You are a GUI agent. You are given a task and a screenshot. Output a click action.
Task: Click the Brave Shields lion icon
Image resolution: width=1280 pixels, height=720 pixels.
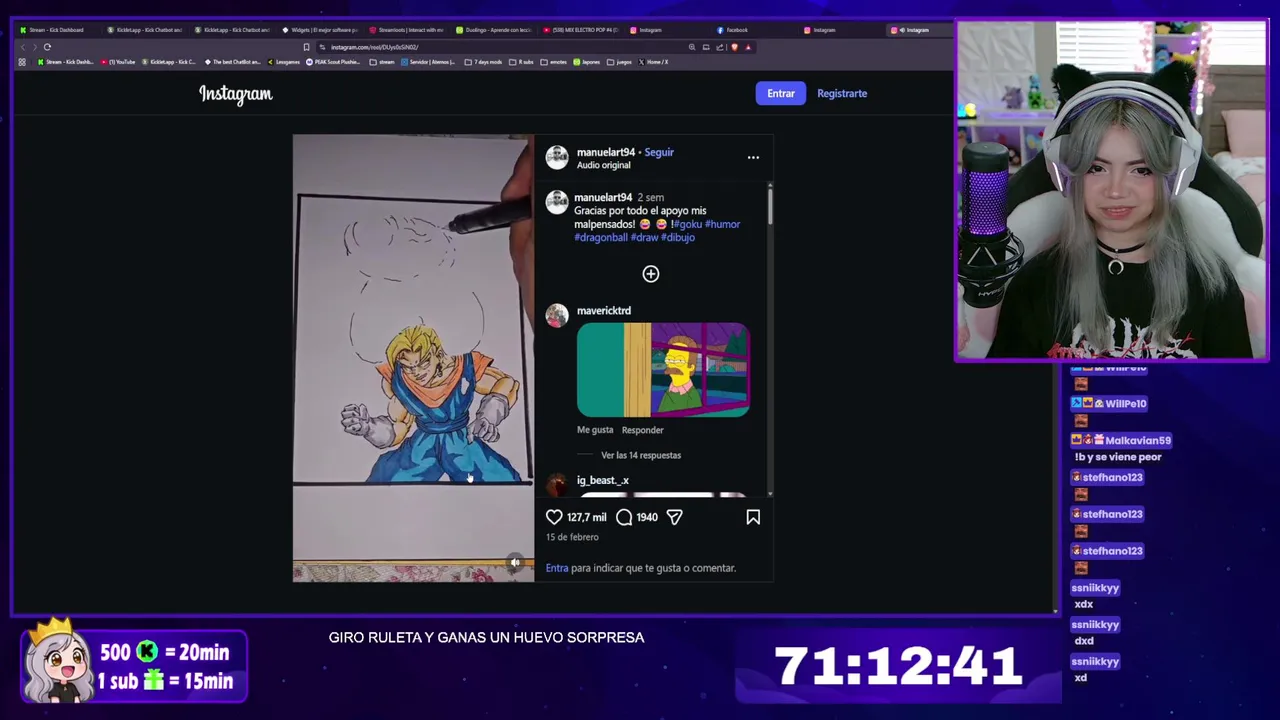pos(734,47)
